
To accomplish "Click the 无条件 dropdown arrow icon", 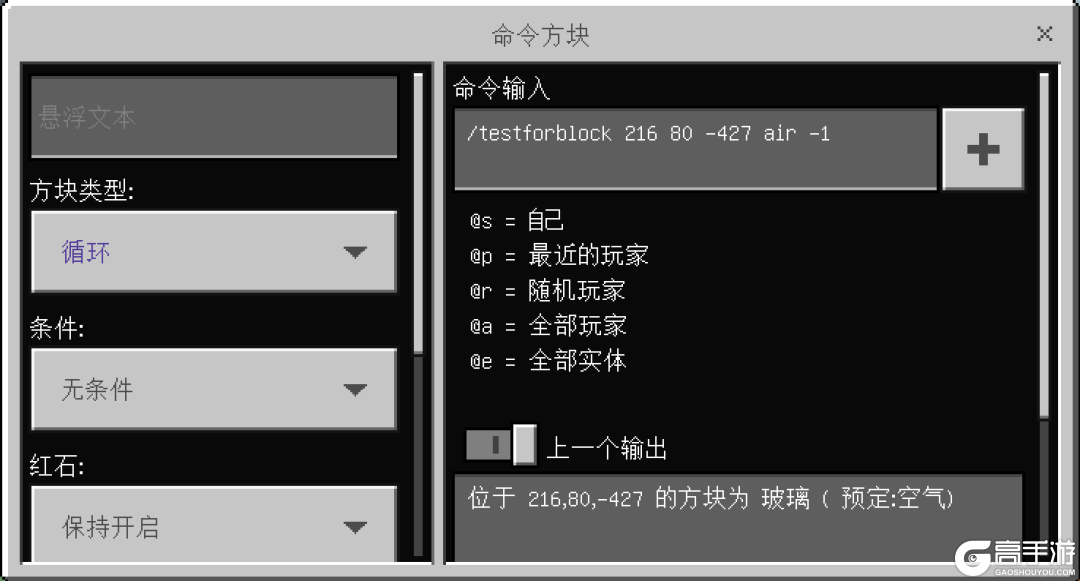I will pos(355,390).
